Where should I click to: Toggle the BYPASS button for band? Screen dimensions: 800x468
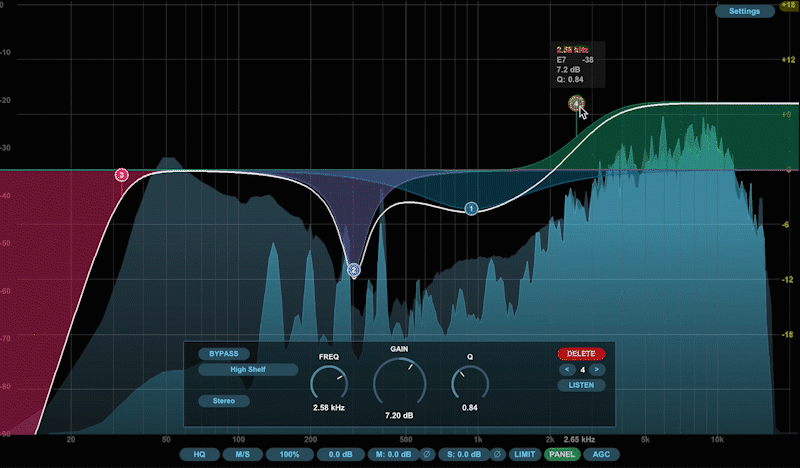(x=224, y=354)
